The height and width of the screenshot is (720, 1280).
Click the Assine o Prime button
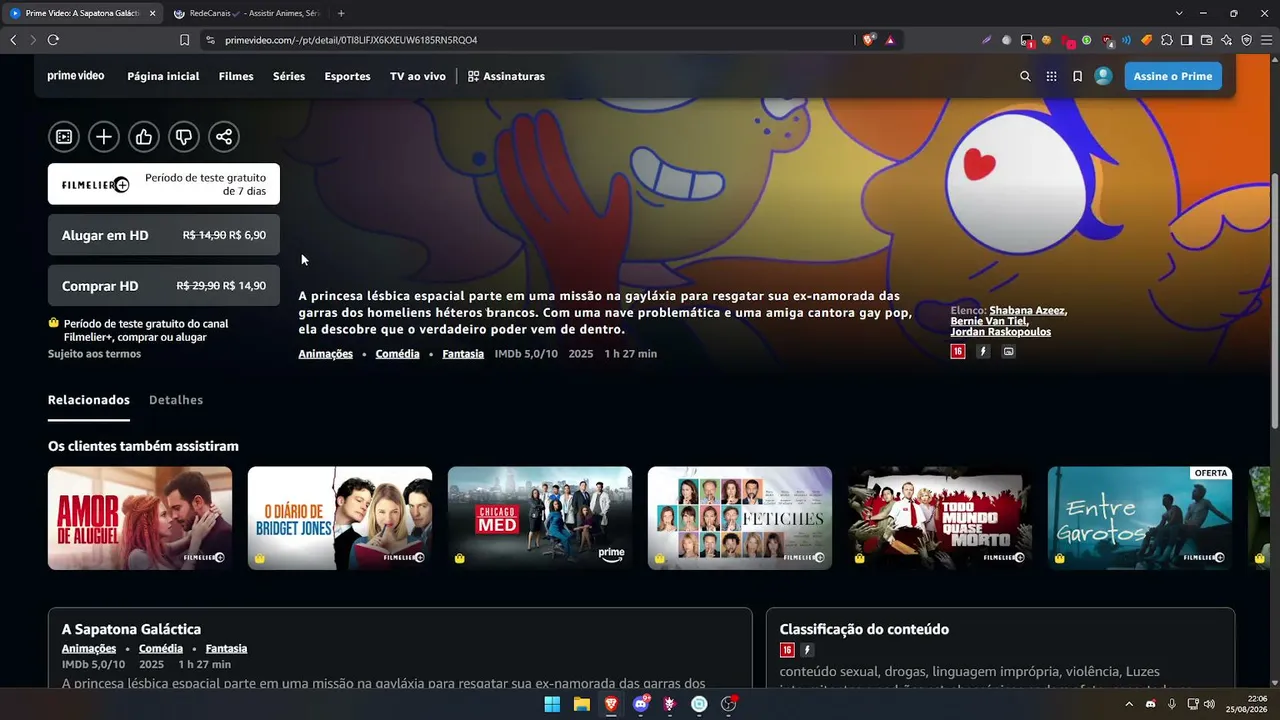point(1173,76)
